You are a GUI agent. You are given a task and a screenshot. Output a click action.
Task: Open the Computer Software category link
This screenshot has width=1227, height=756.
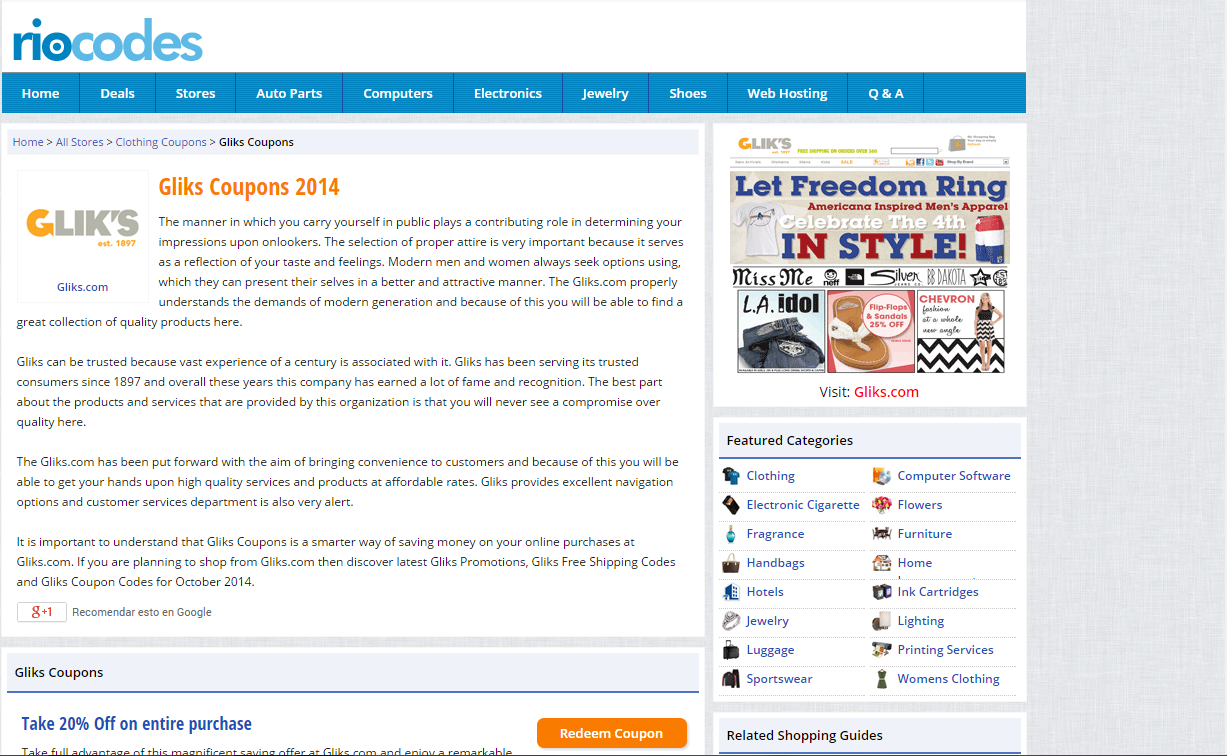point(954,476)
